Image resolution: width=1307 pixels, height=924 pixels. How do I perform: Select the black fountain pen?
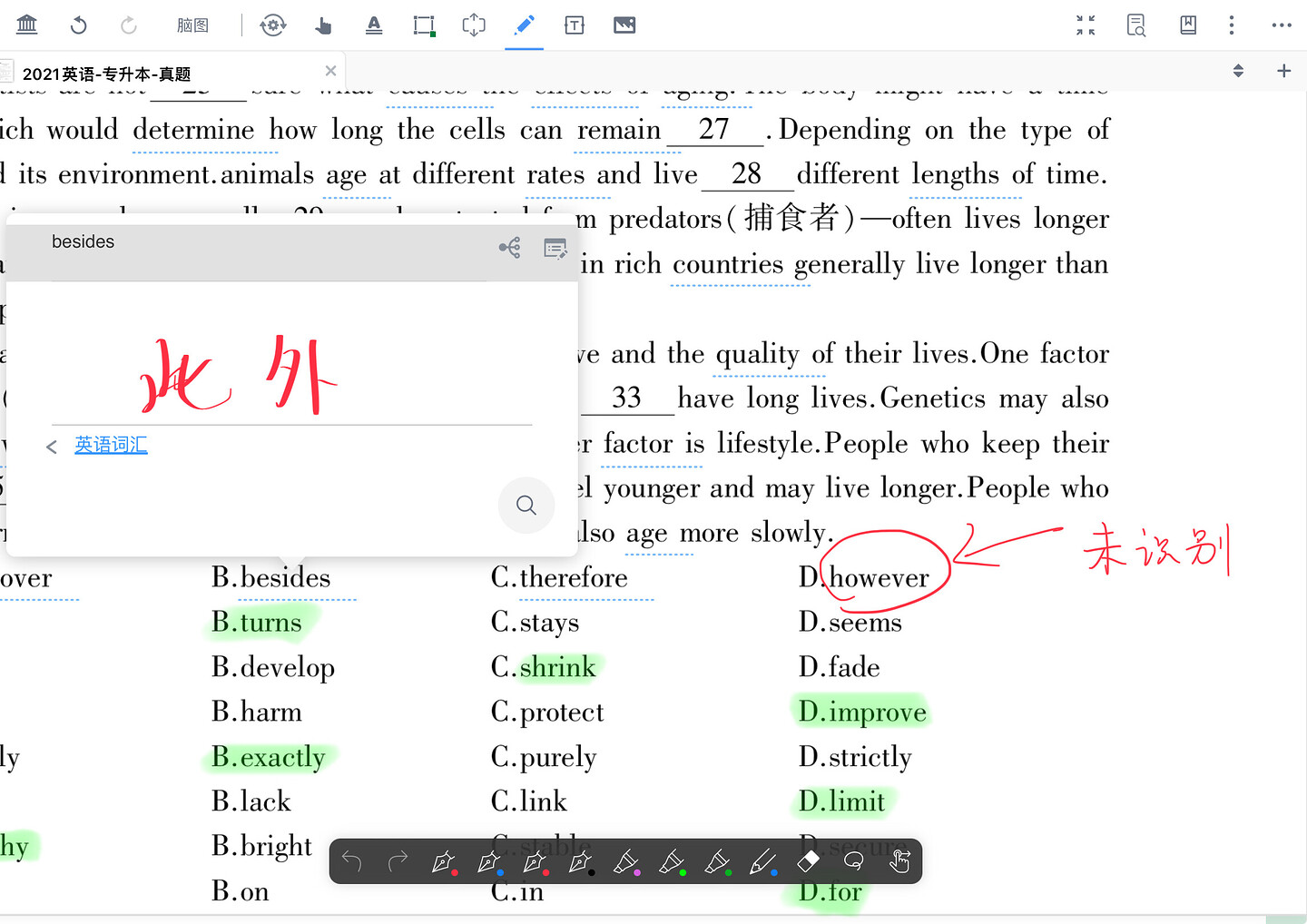580,861
